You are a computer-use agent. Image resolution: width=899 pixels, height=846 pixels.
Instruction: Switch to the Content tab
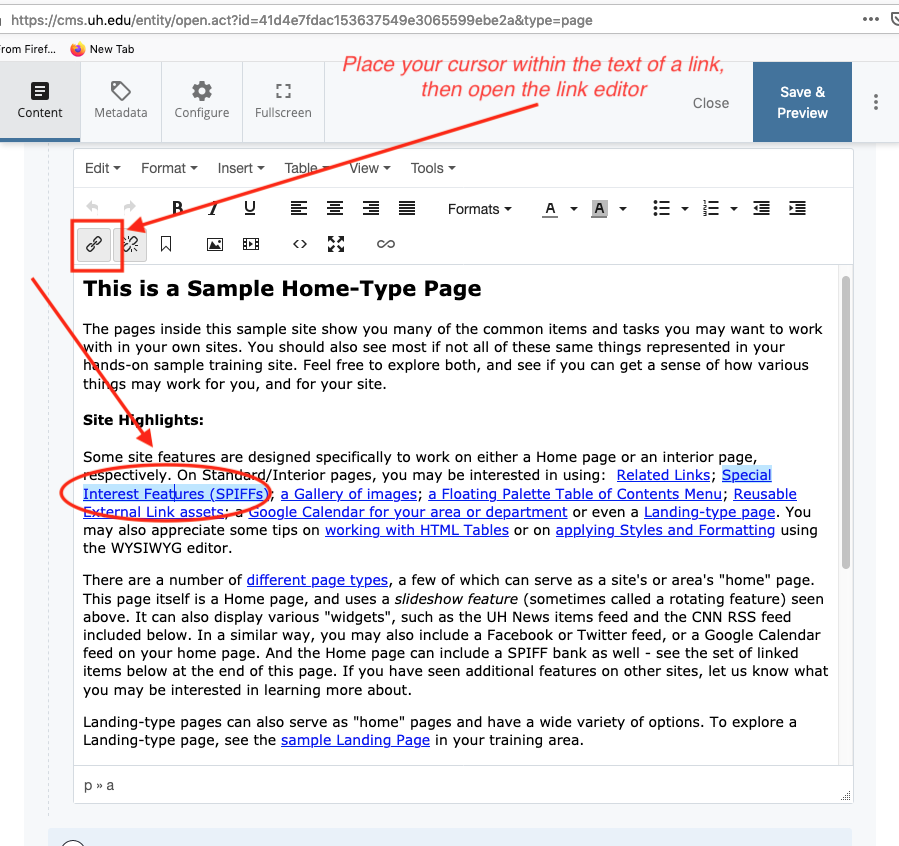point(40,101)
